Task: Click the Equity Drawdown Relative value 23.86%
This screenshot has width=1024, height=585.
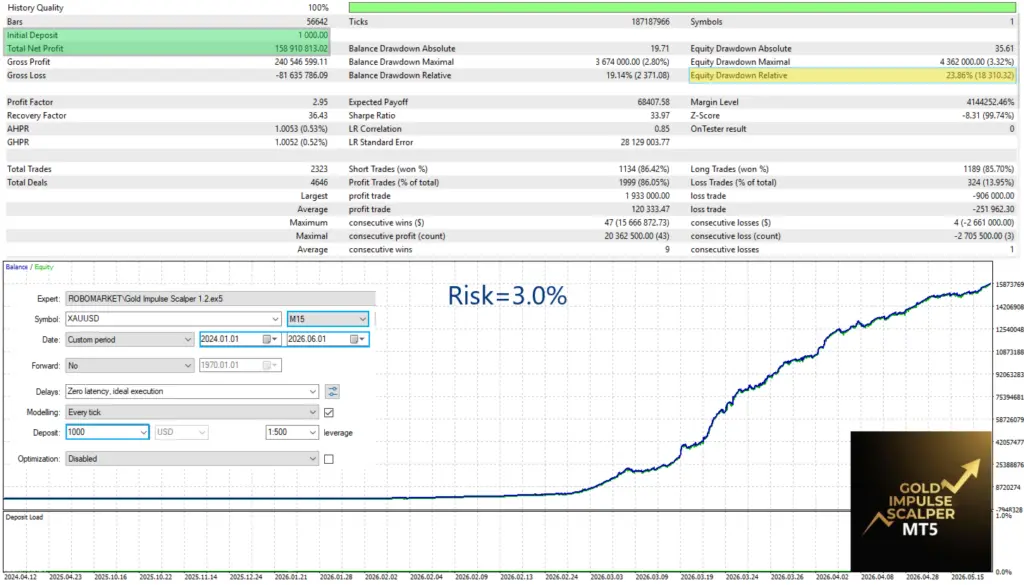Action: (x=980, y=76)
